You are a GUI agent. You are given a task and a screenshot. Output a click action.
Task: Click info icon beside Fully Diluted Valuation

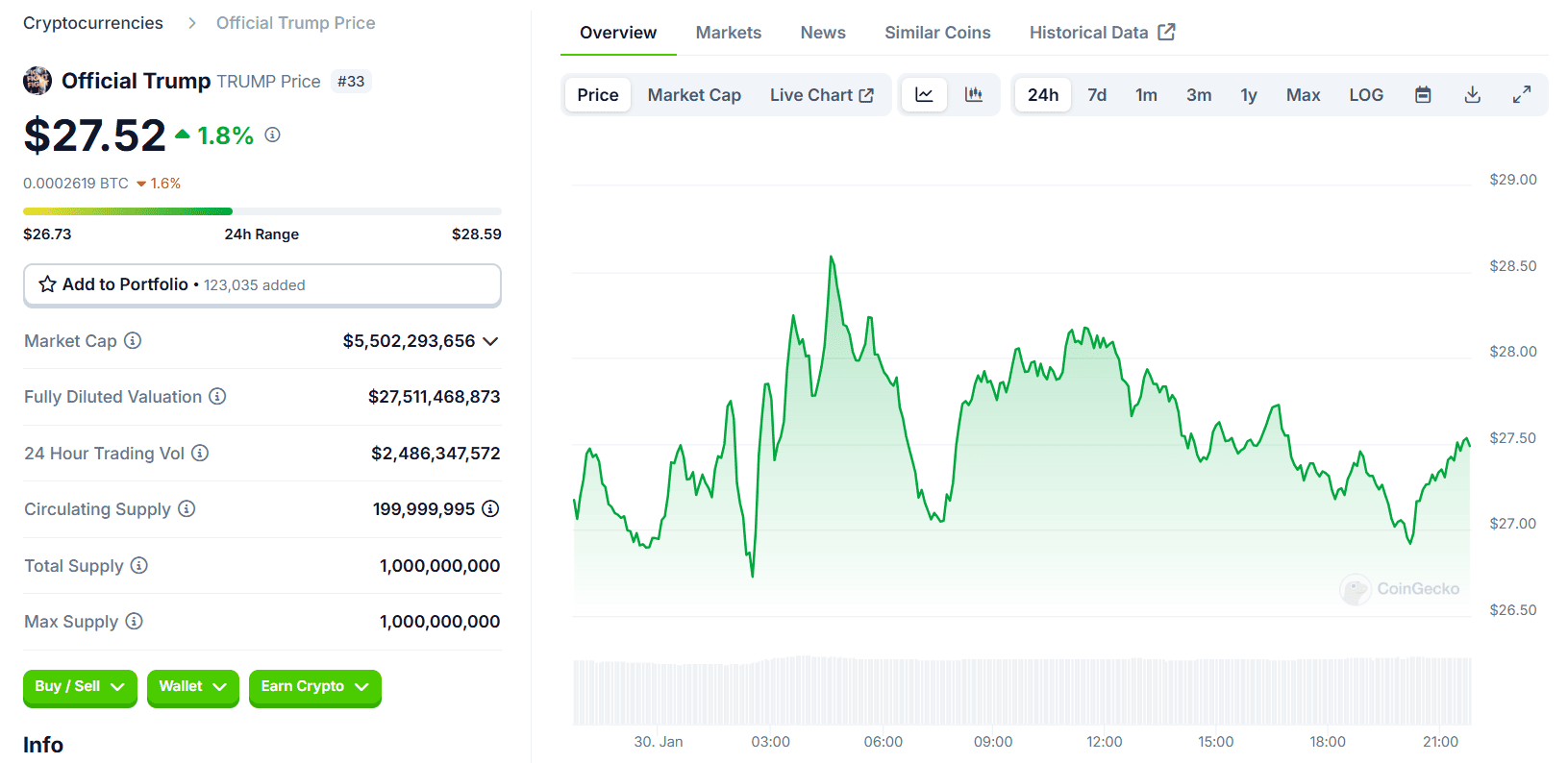[218, 397]
